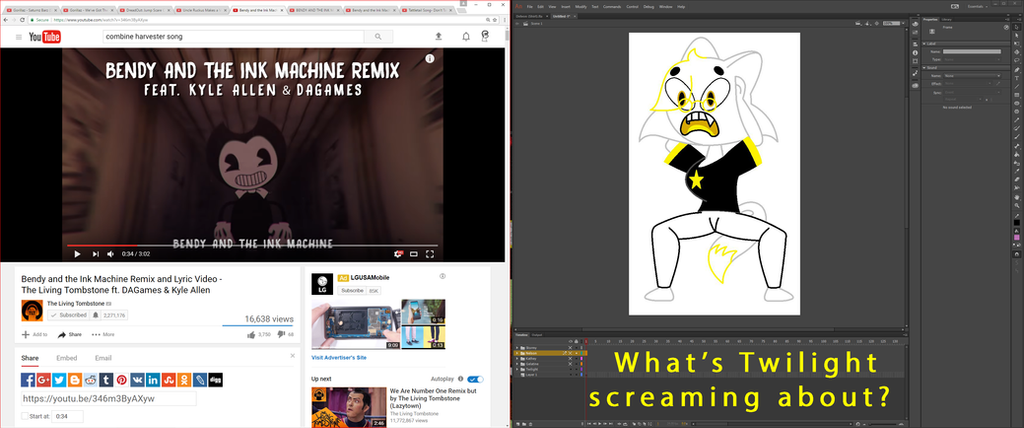This screenshot has height=428, width=1024.
Task: Open video settings gear in player
Action: [399, 254]
